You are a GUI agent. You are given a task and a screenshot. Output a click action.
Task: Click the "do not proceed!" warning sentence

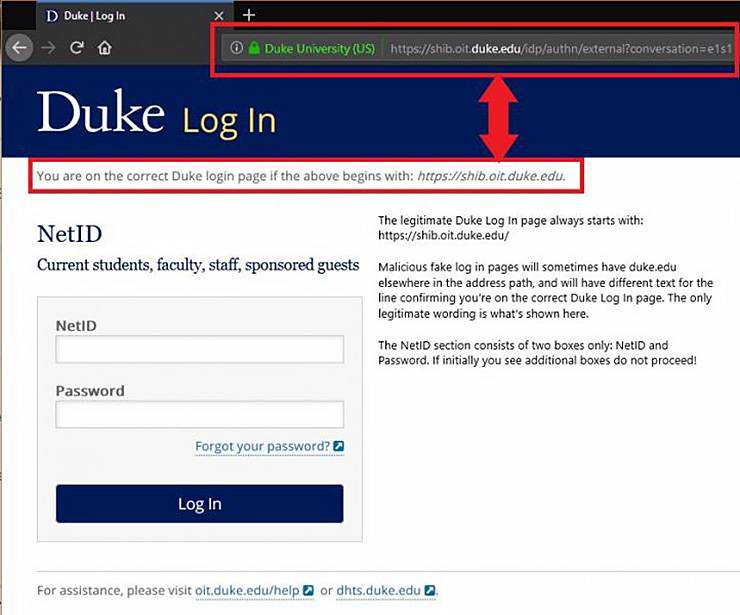point(564,361)
